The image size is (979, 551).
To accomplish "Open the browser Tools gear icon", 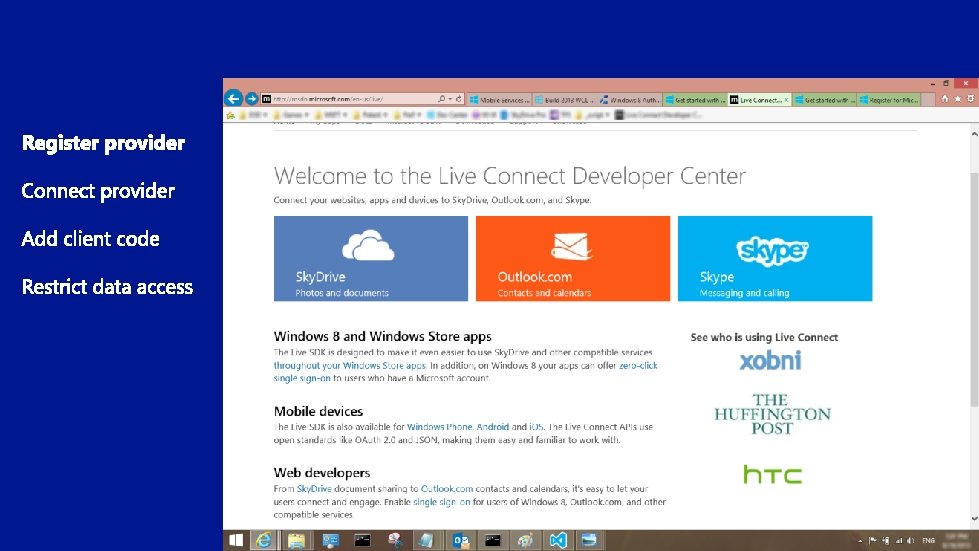I will click(971, 99).
